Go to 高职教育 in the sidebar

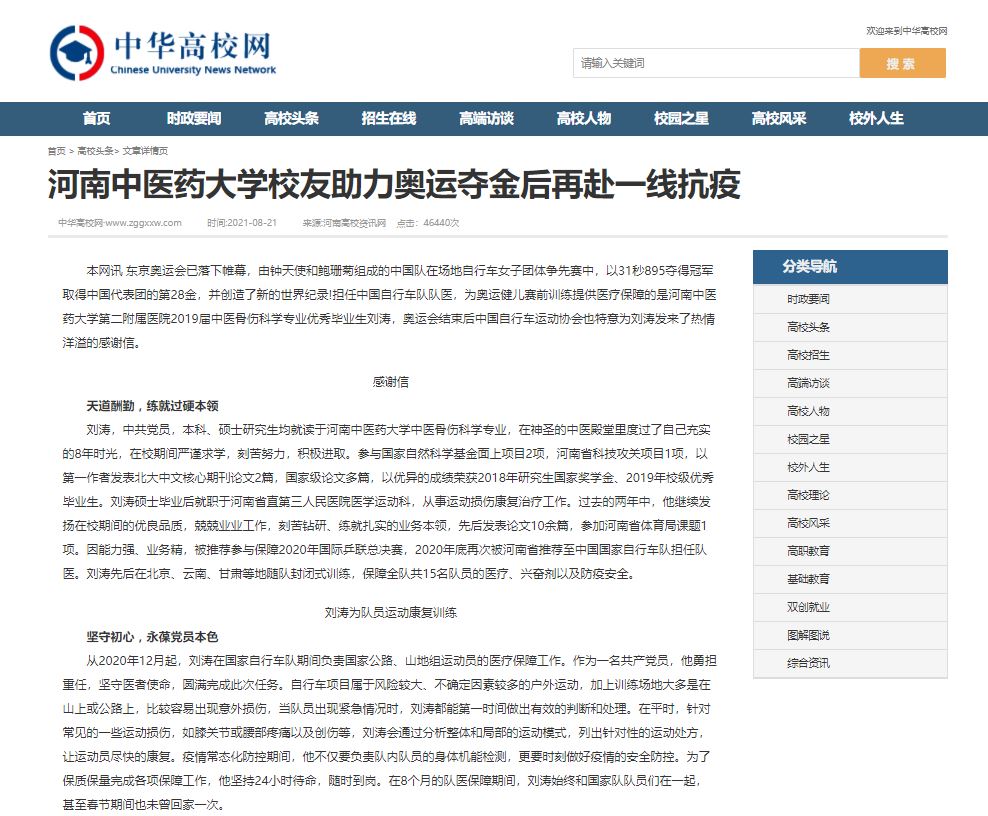808,551
